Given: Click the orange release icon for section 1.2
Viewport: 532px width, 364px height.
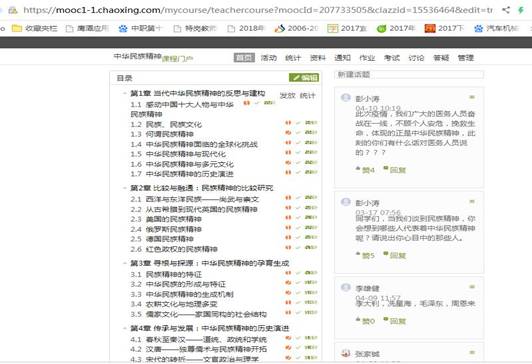Looking at the screenshot, I should coord(288,123).
